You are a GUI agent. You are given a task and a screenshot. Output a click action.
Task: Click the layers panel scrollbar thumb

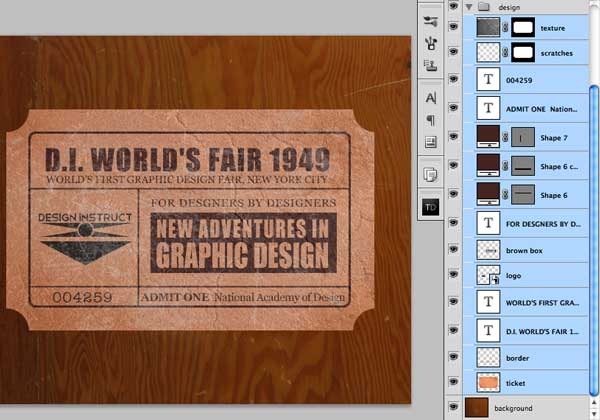[594, 241]
